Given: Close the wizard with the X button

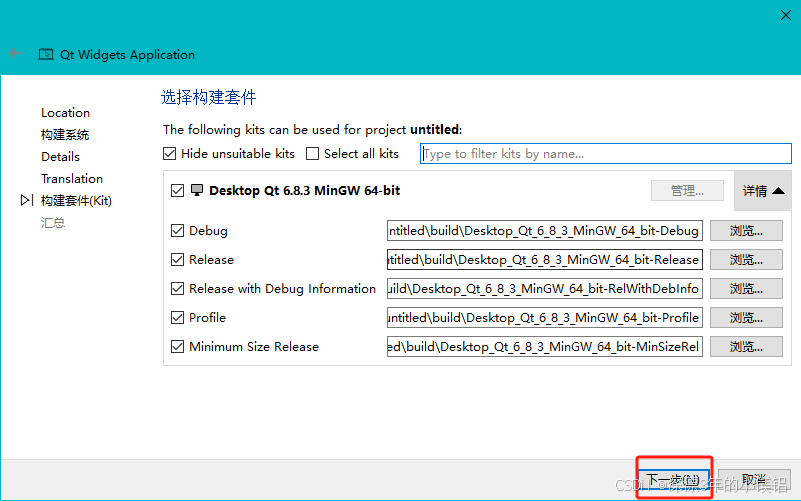Looking at the screenshot, I should 786,15.
